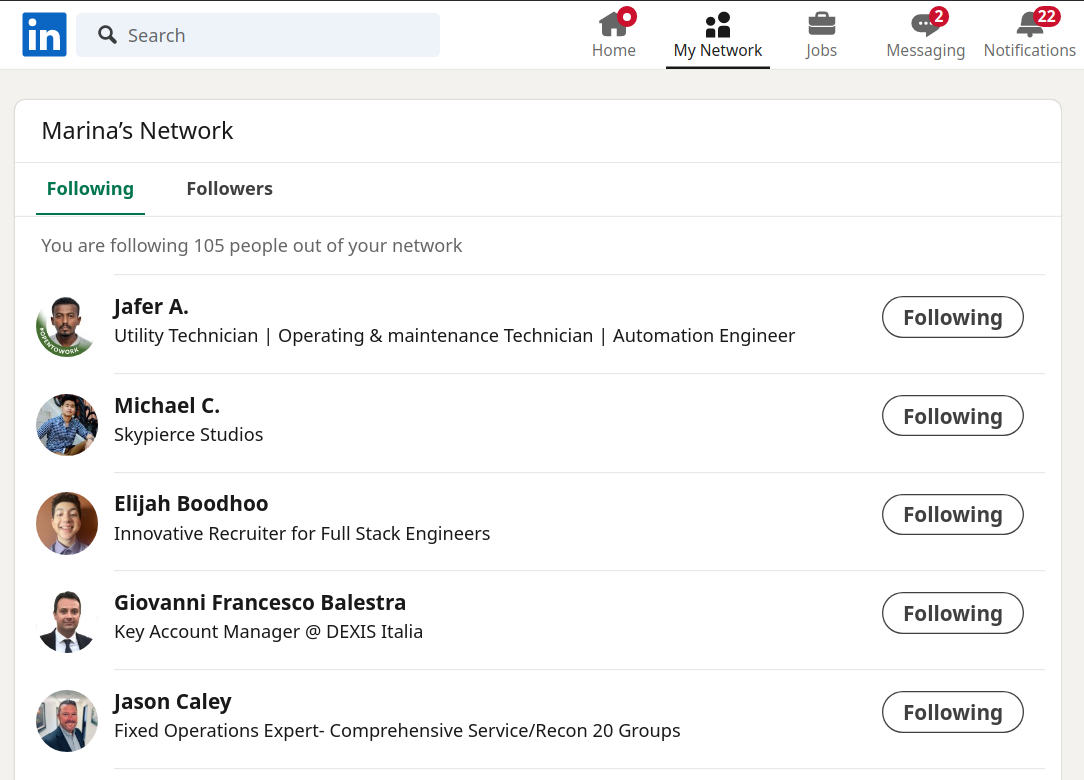Unfollow Giovanni Francesco Balestra

click(x=952, y=613)
